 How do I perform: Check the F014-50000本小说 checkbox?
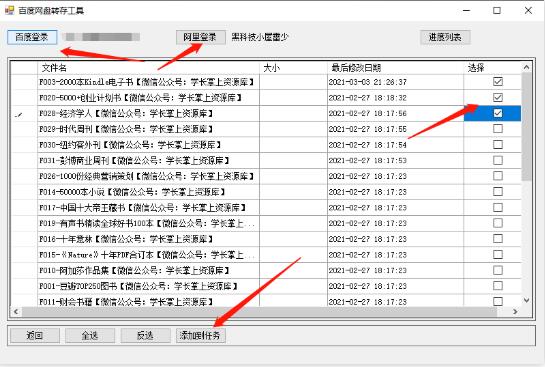coord(498,192)
